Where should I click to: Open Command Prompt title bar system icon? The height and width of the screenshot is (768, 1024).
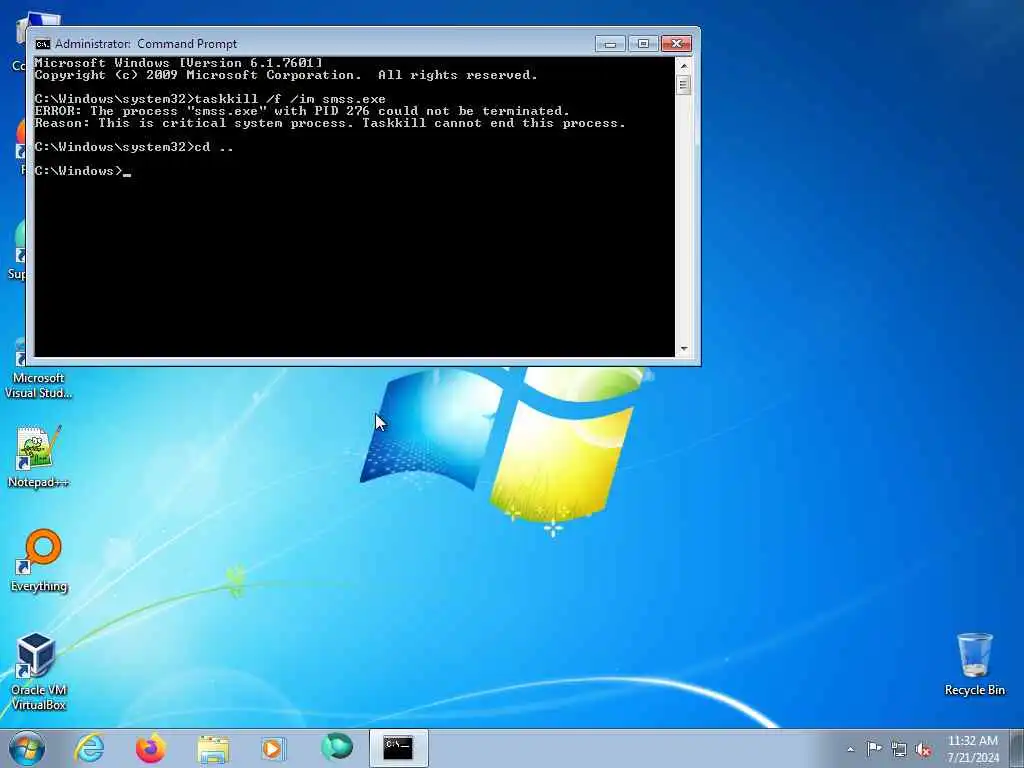pos(42,44)
